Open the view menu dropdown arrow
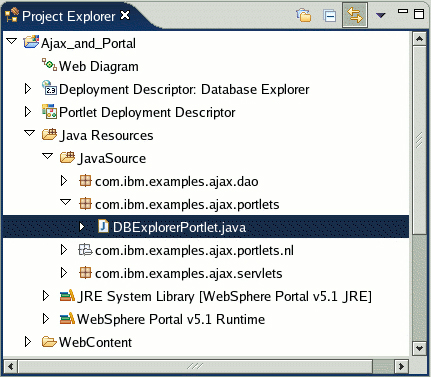This screenshot has width=431, height=377. pyautogui.click(x=381, y=15)
